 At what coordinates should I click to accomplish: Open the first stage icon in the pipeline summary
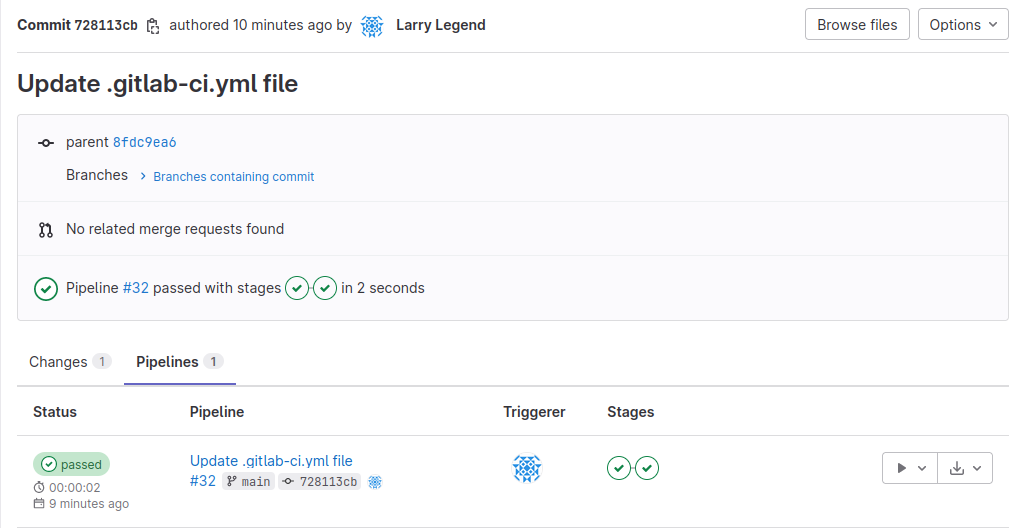[x=297, y=289]
